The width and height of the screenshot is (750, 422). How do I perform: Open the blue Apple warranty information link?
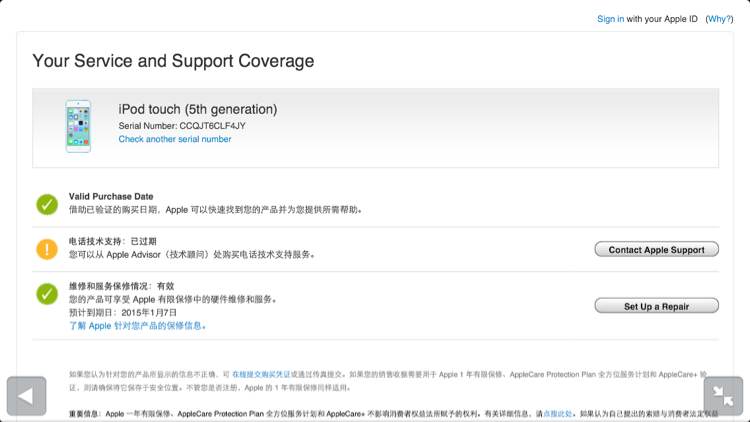[138, 326]
